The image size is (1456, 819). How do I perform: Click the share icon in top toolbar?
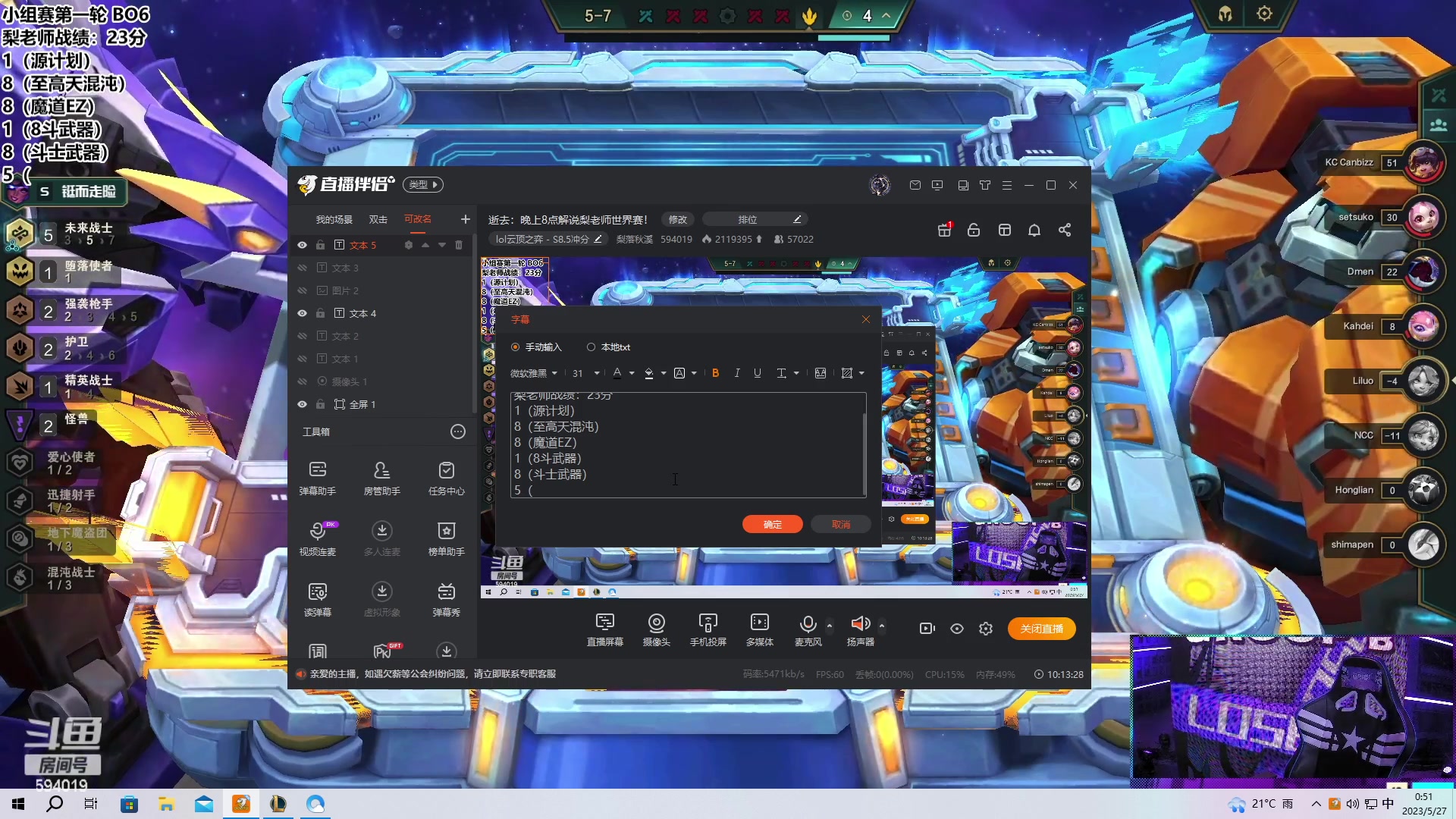tap(1065, 230)
